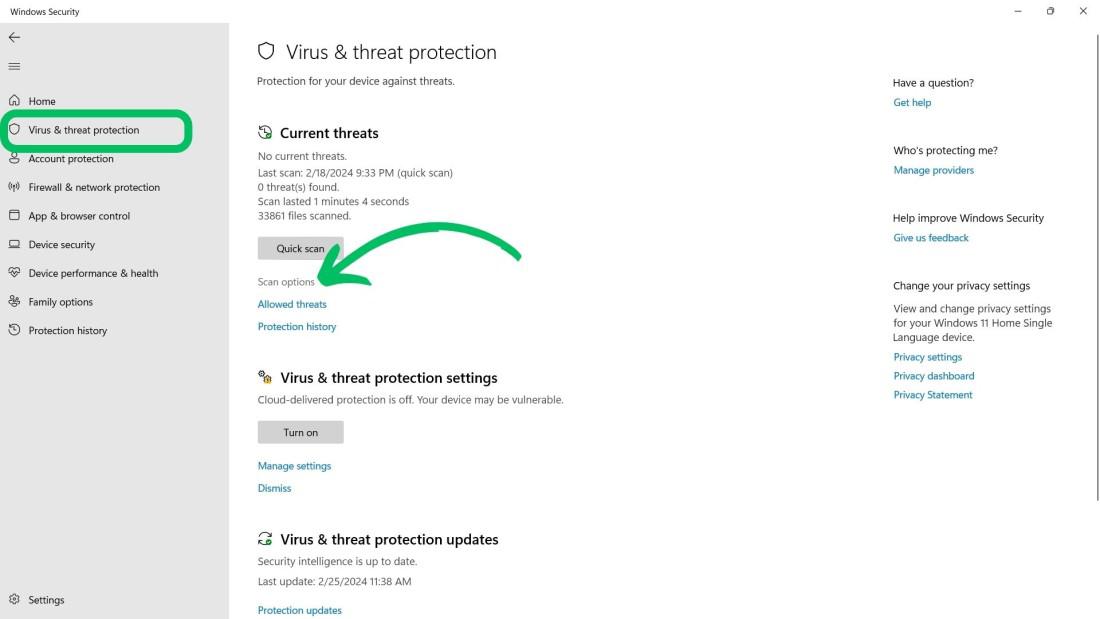Click the App & browser control icon

[x=14, y=215]
